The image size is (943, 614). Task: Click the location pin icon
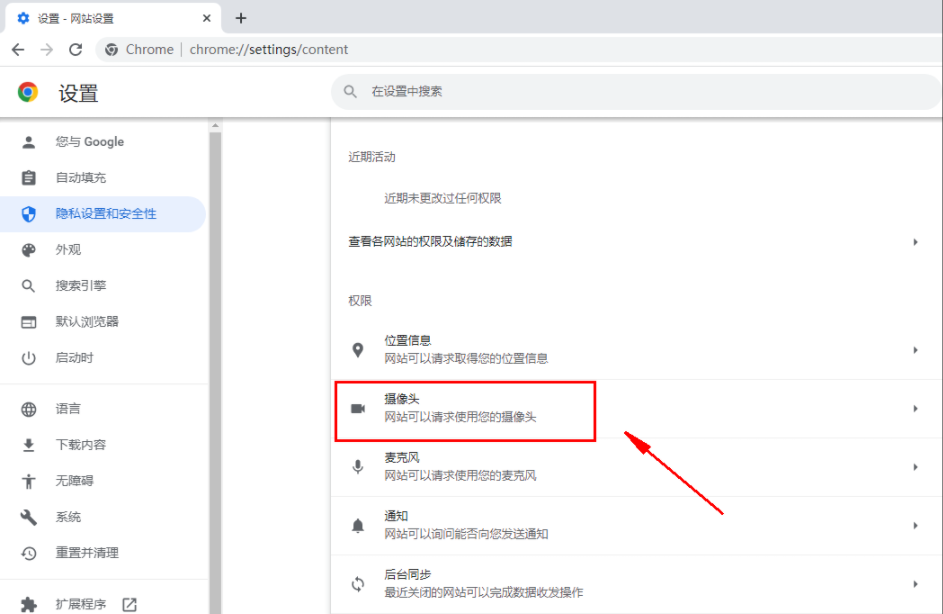[358, 350]
